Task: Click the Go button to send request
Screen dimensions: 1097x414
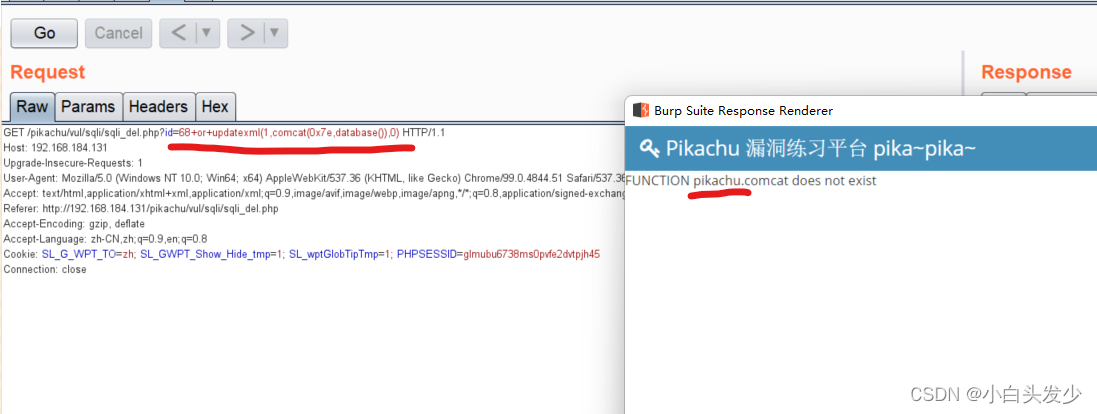Action: coord(44,33)
